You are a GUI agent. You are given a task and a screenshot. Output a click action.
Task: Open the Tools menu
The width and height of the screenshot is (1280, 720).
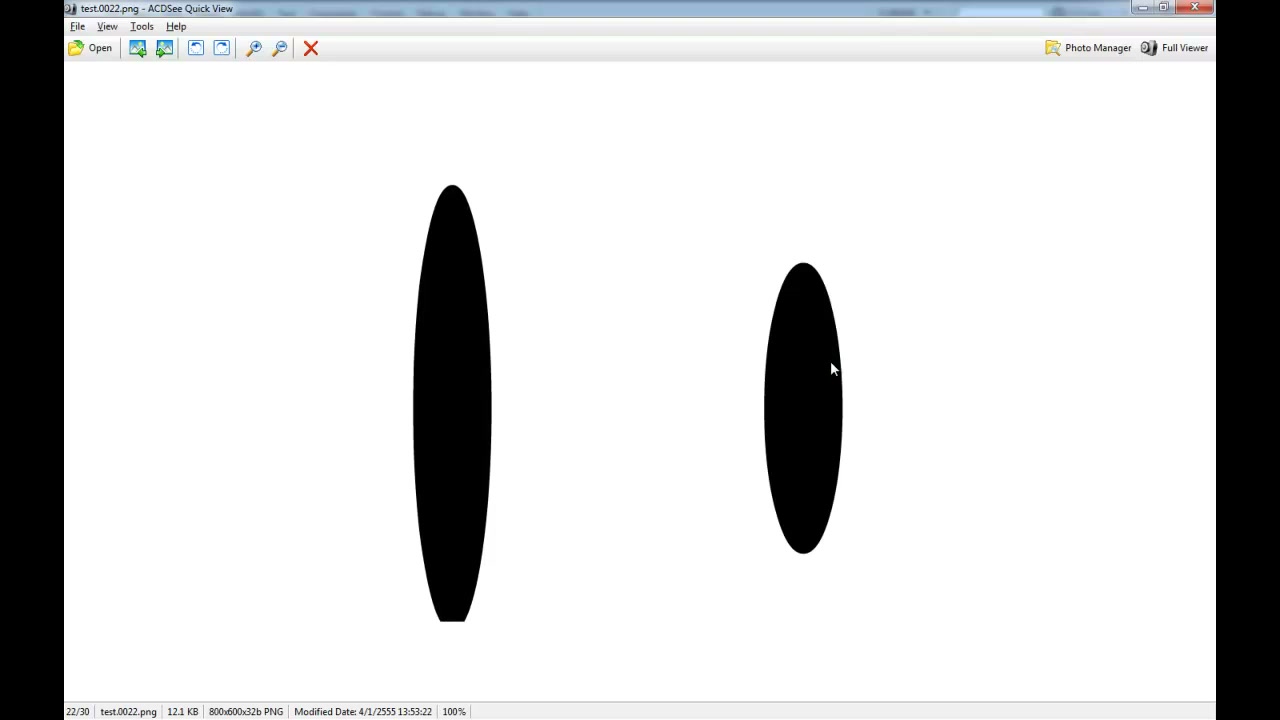pos(142,26)
